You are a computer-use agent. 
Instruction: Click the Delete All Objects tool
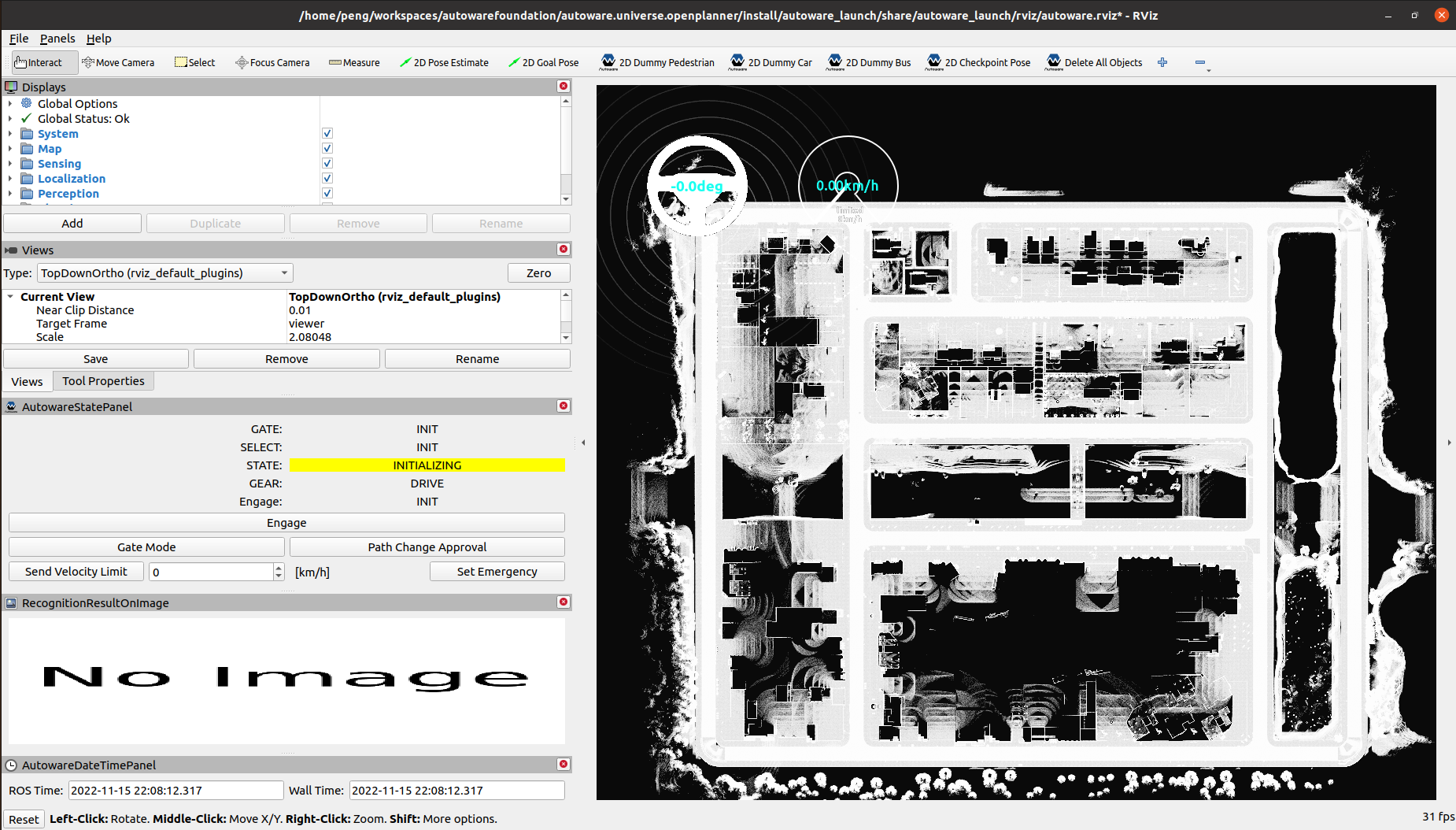(x=1093, y=62)
